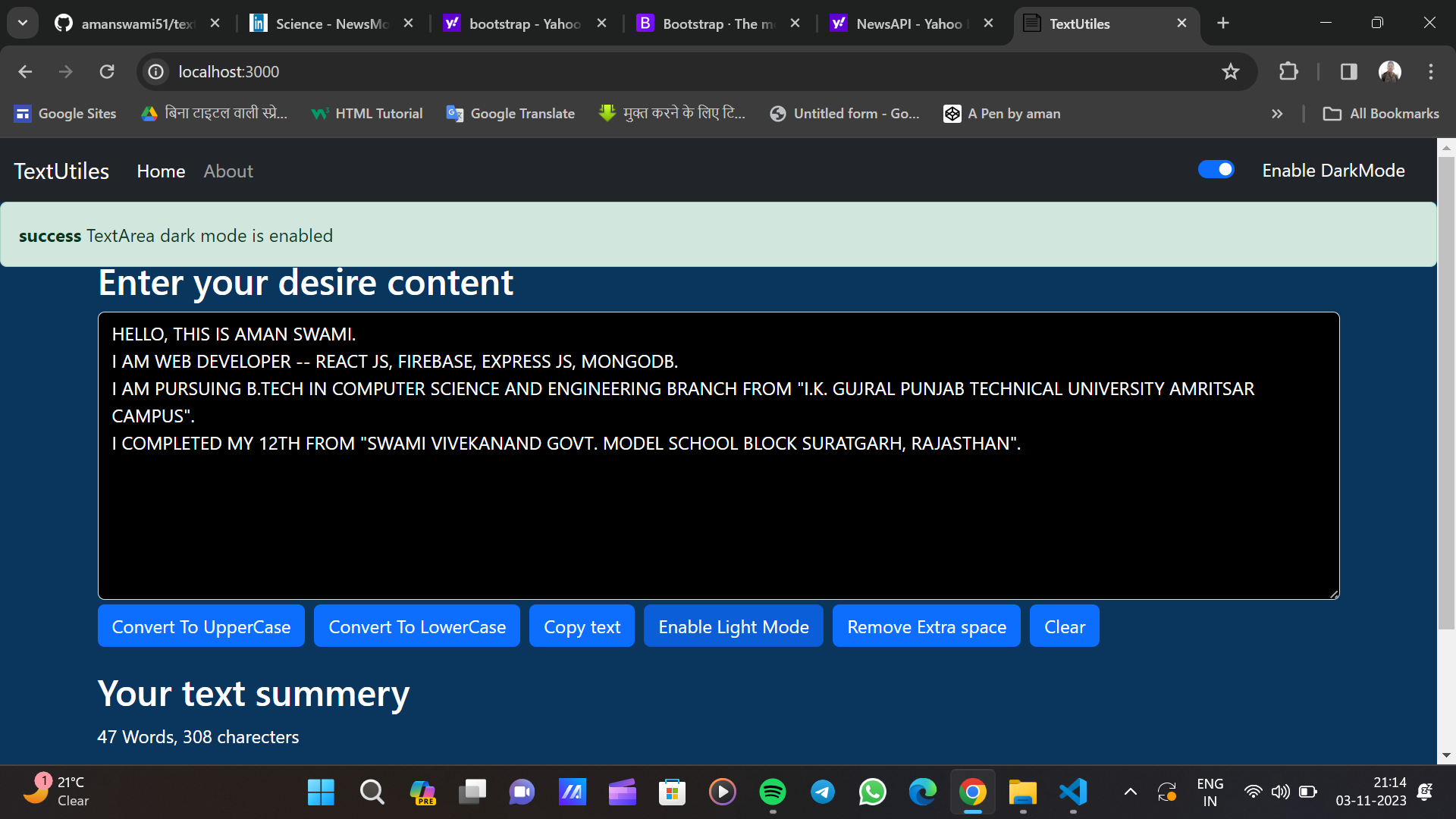Open Task View in the taskbar

coord(472,792)
